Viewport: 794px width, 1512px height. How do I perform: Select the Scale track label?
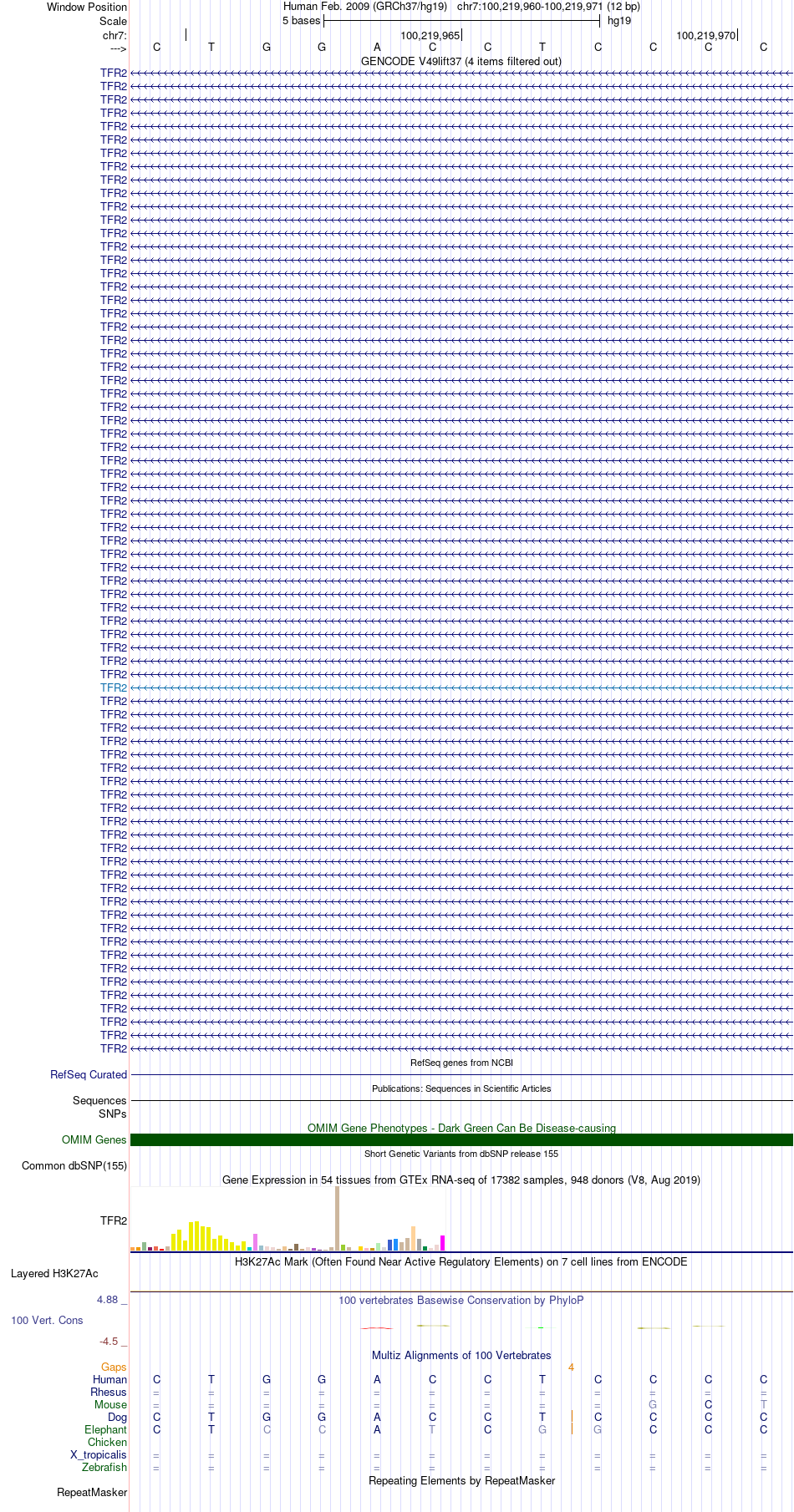point(113,21)
